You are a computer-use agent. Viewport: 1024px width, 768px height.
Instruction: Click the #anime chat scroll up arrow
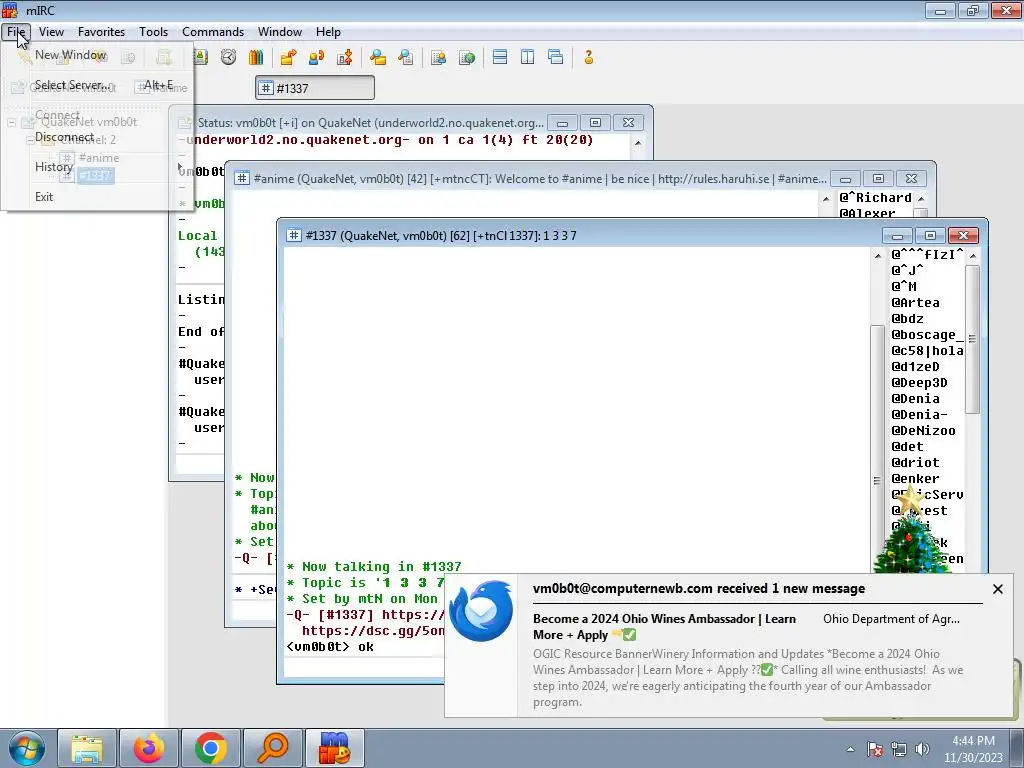click(x=825, y=199)
